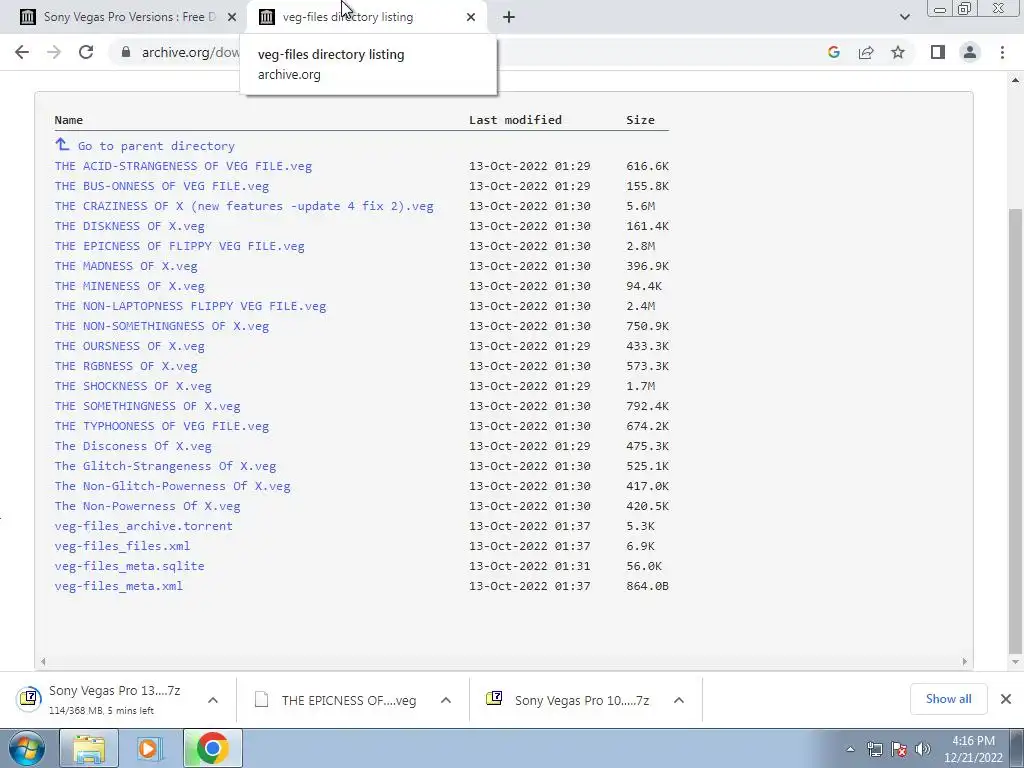Open the Chrome three-dot menu

pyautogui.click(x=1002, y=52)
